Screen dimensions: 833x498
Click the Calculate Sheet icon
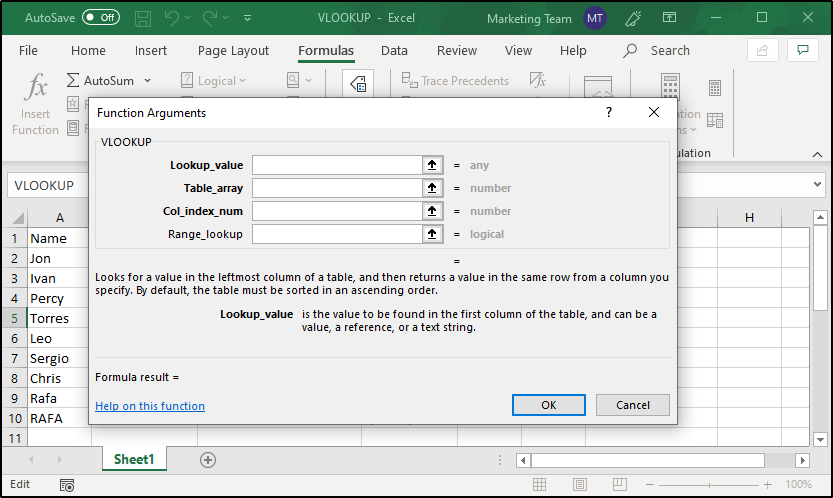coord(715,121)
